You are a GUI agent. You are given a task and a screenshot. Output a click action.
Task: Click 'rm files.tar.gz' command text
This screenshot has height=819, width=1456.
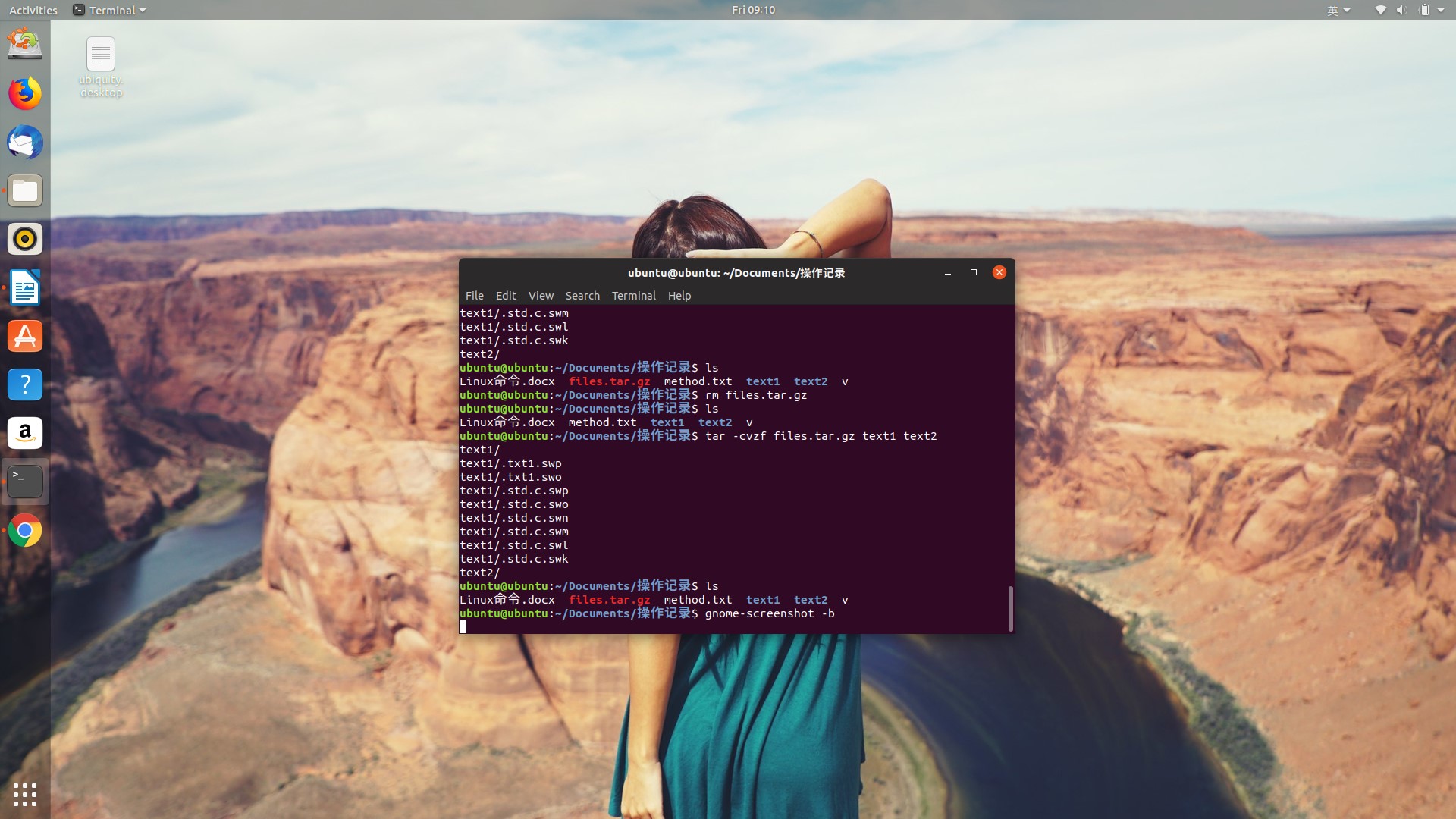[x=756, y=395]
